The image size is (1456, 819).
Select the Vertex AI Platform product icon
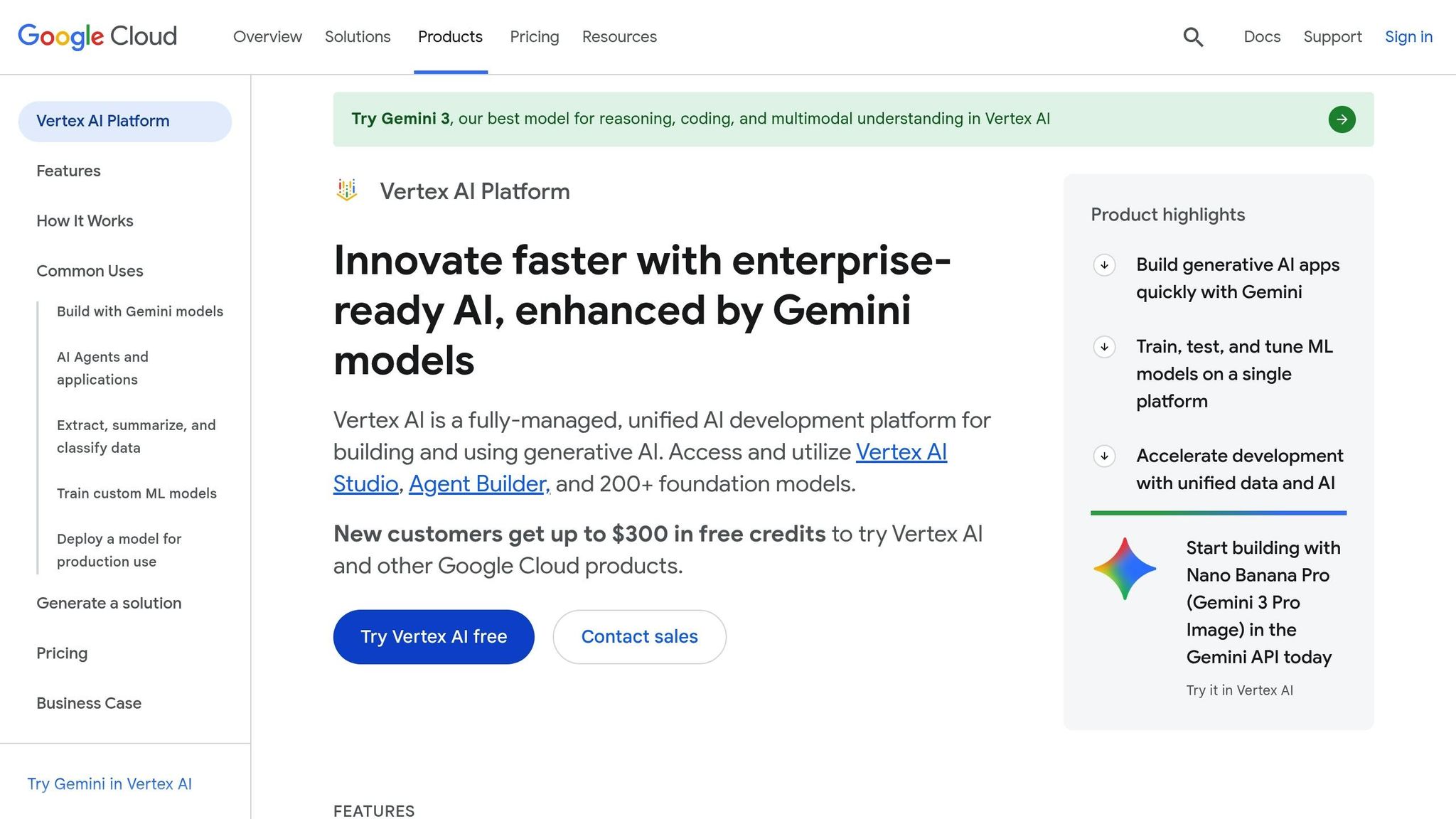coord(348,190)
